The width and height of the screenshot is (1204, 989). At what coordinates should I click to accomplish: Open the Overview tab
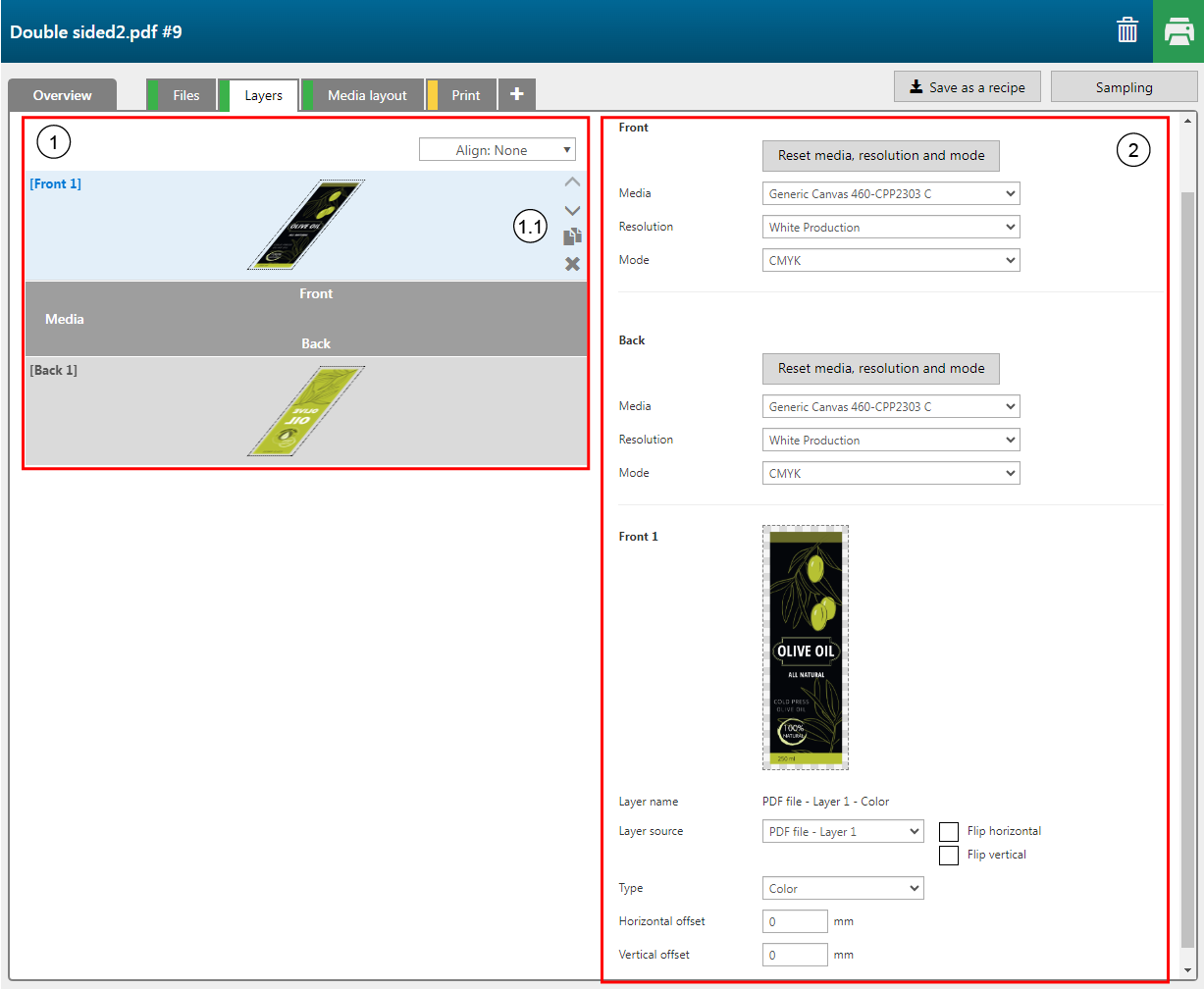62,95
